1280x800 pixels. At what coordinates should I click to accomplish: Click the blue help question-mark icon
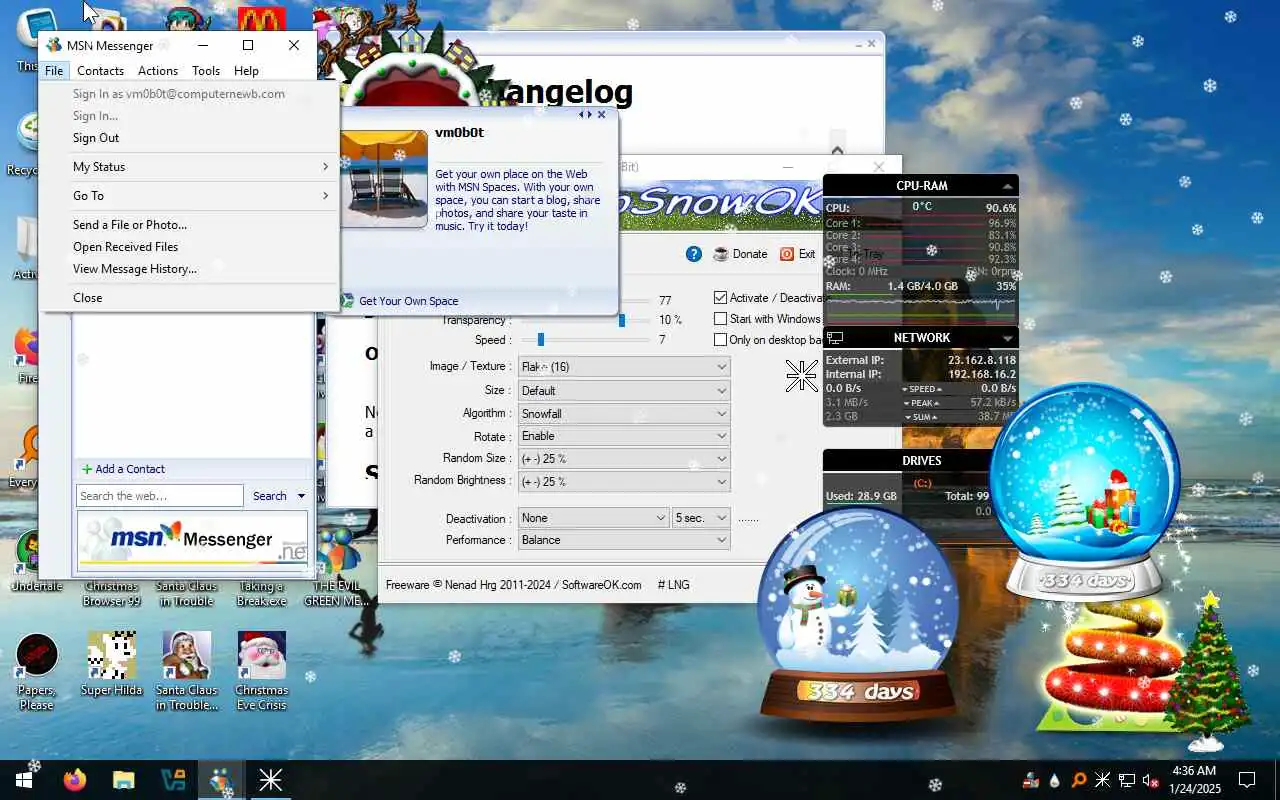click(x=694, y=254)
